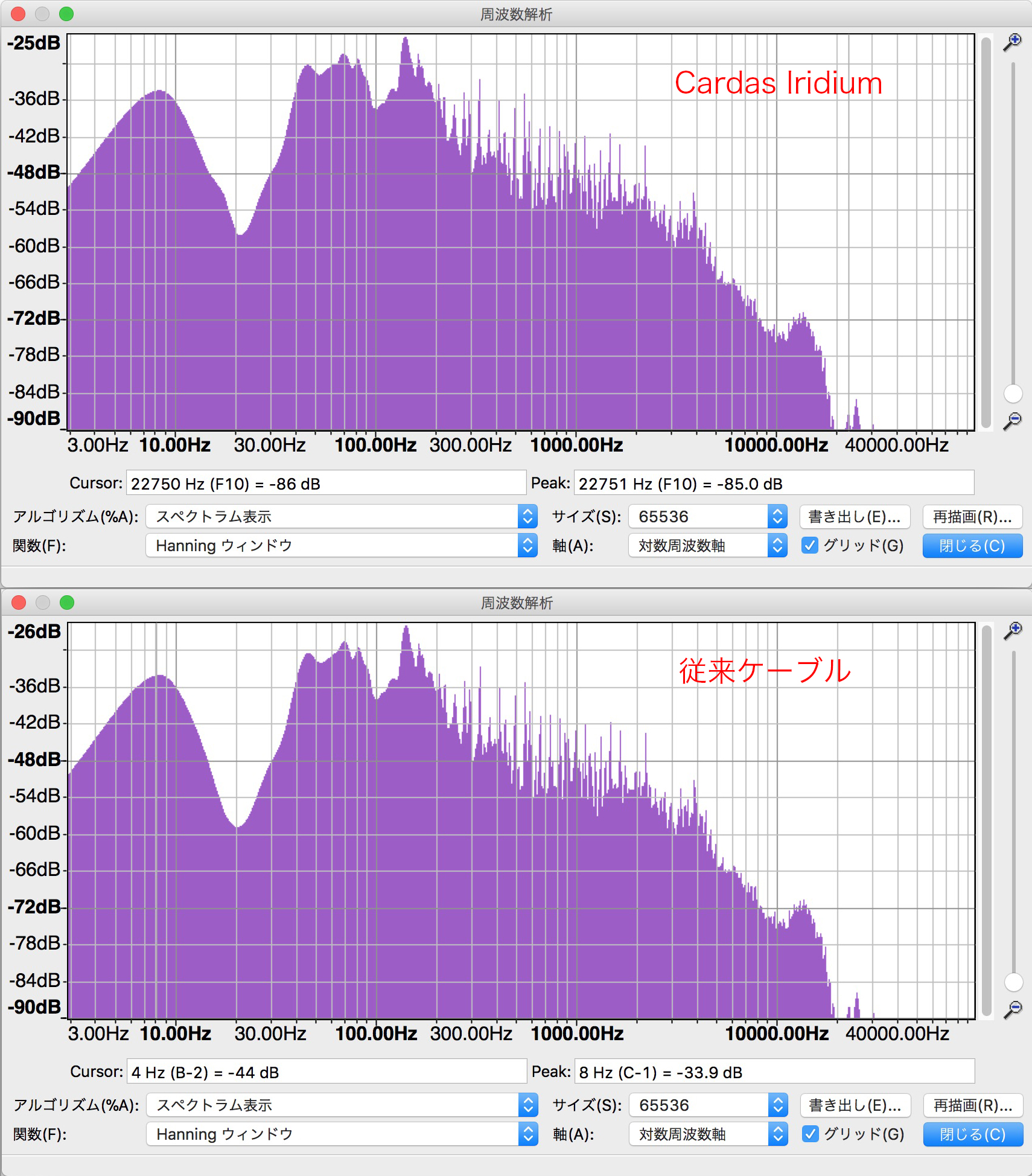Click Peak field showing 8 Hz (C-1)
Image resolution: width=1032 pixels, height=1176 pixels.
coord(774,1072)
